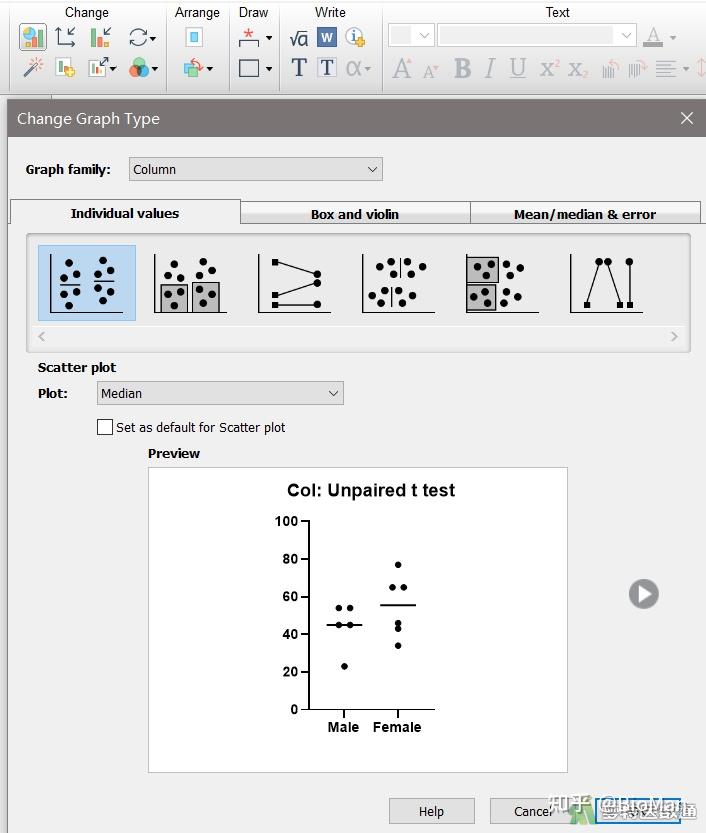Click the font color A icon
Screen dimensions: 706x833
click(x=653, y=37)
